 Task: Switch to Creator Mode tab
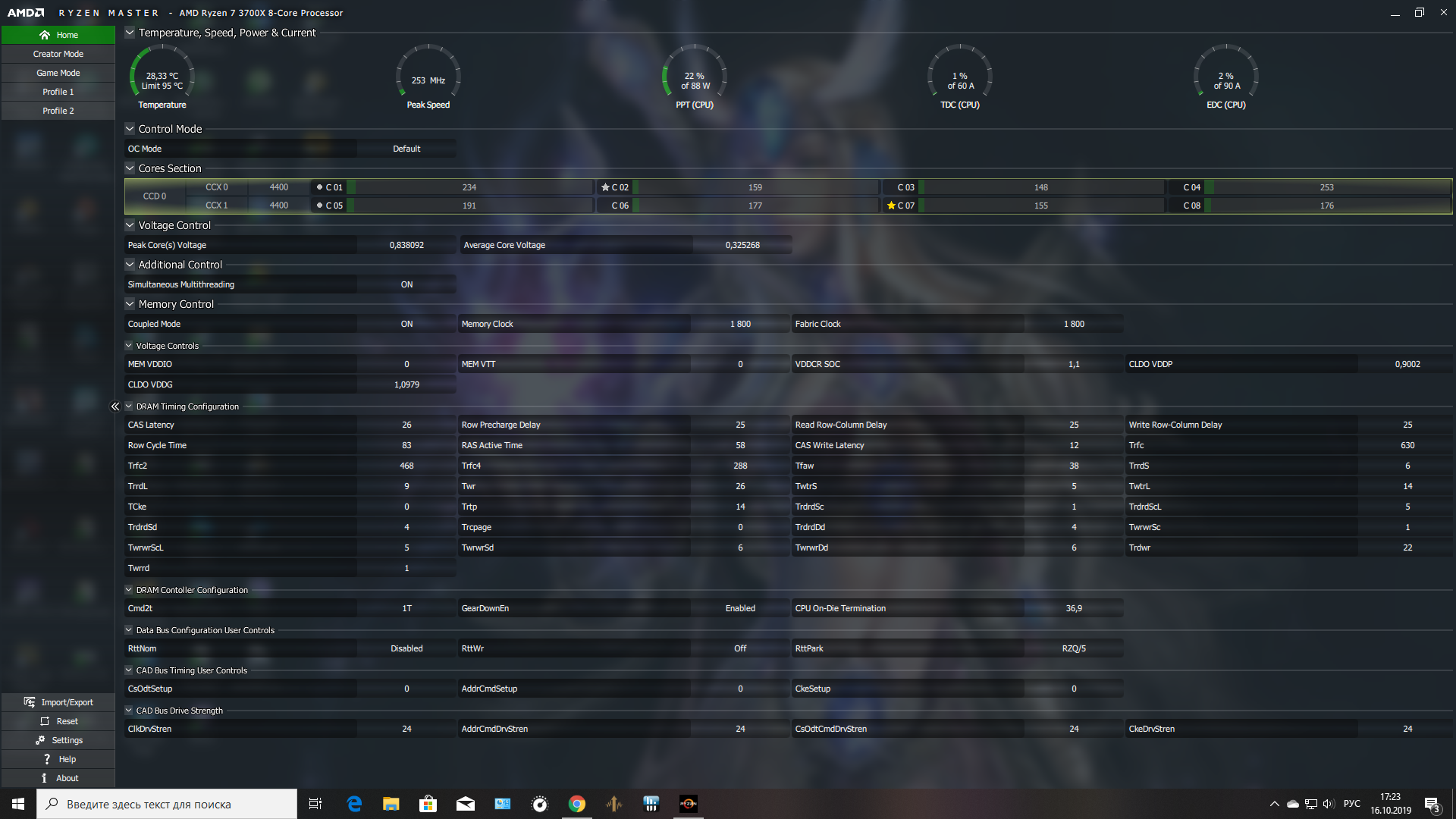click(58, 54)
